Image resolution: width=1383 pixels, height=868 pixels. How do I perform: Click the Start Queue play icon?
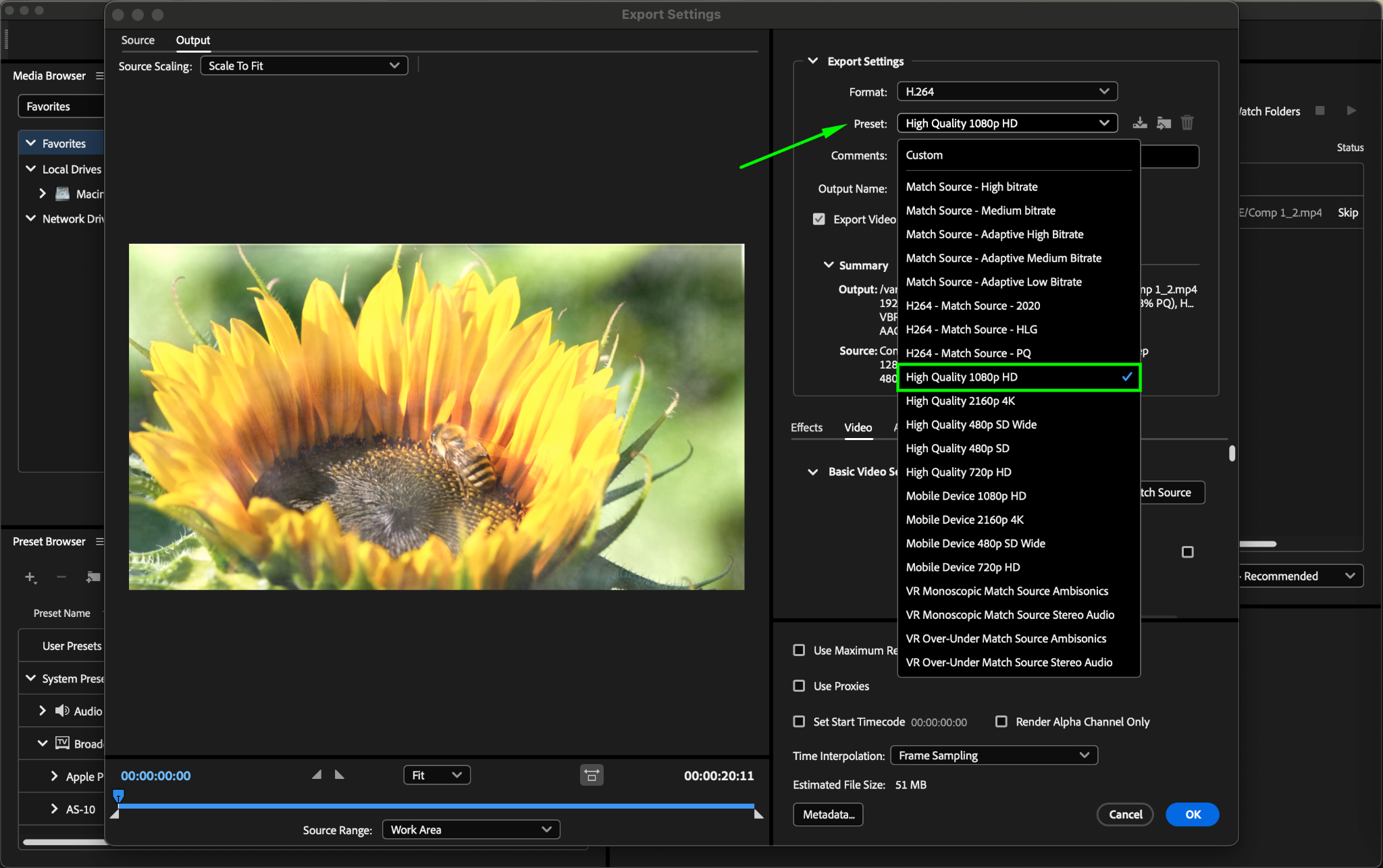pos(1351,111)
